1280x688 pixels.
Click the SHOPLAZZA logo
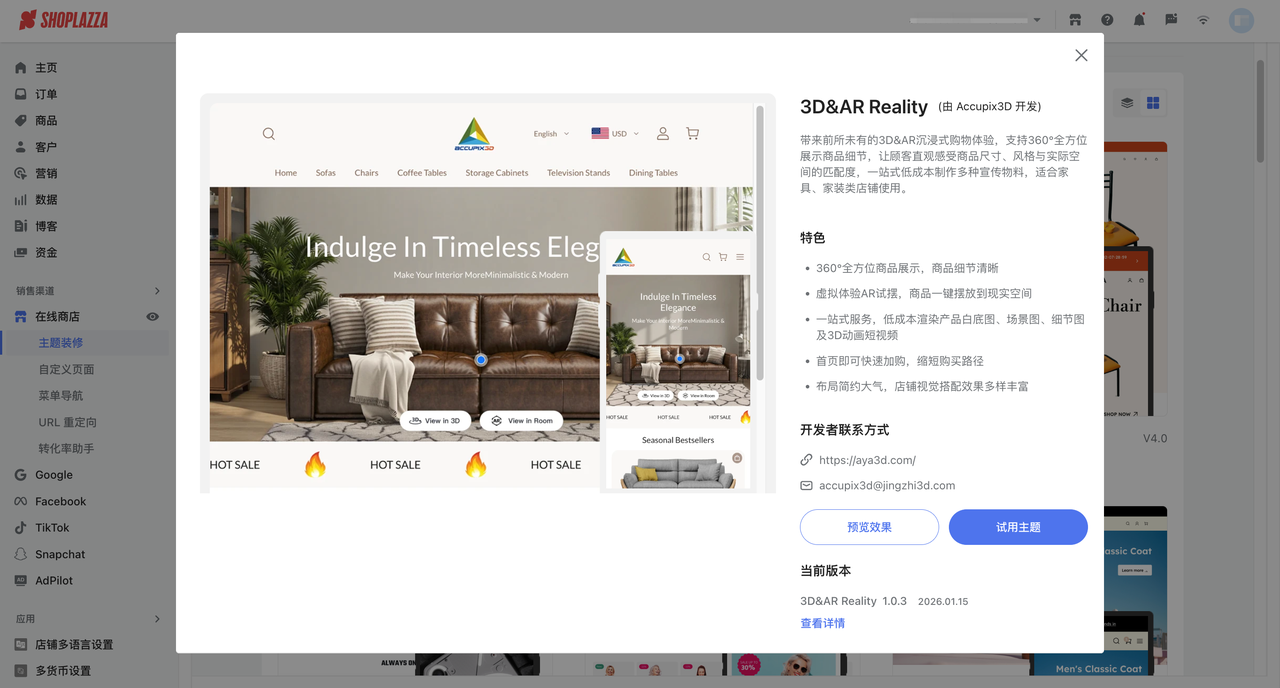click(x=63, y=20)
